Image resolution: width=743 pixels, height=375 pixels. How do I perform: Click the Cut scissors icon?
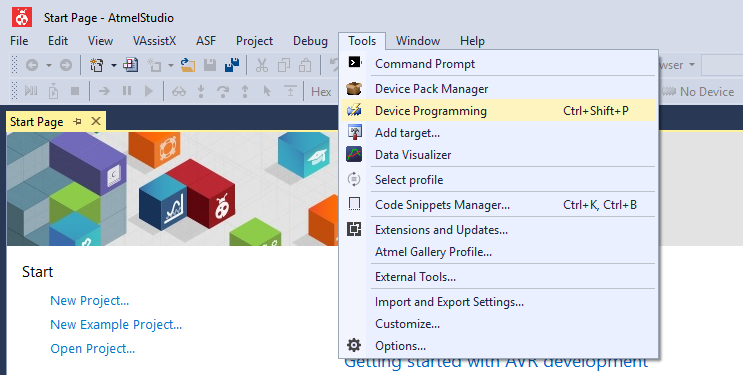tap(262, 65)
